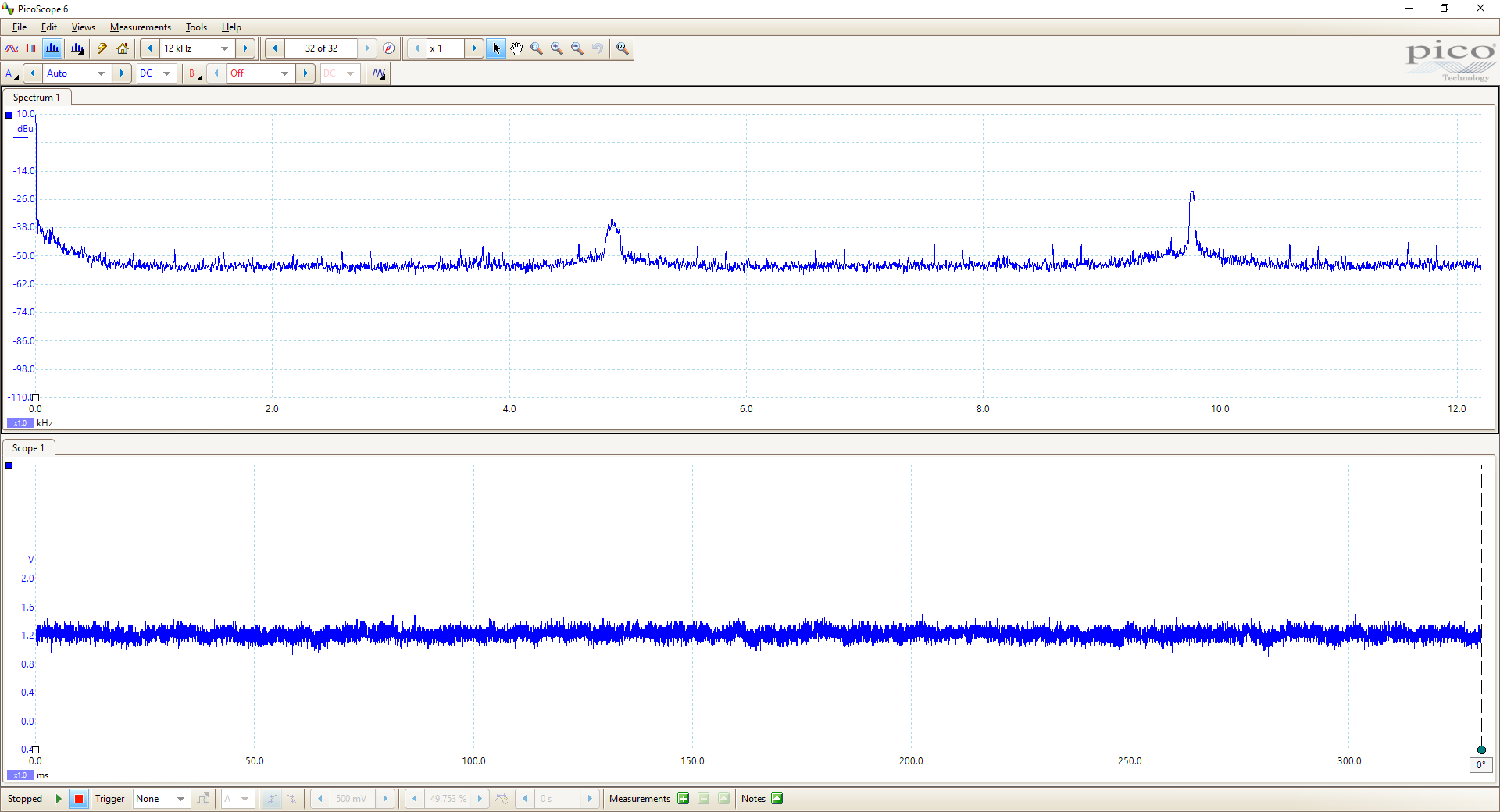
Task: Click the 500 mV trigger threshold field
Action: tap(352, 799)
